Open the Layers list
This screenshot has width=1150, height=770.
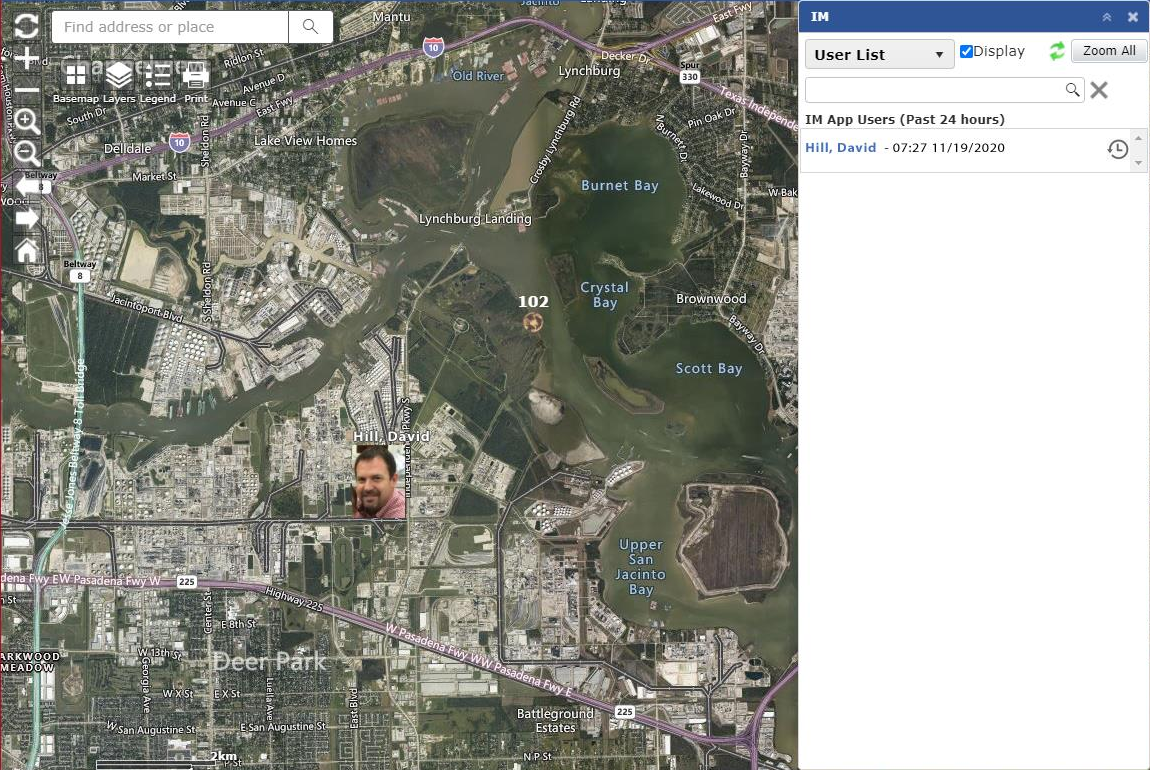click(x=119, y=78)
